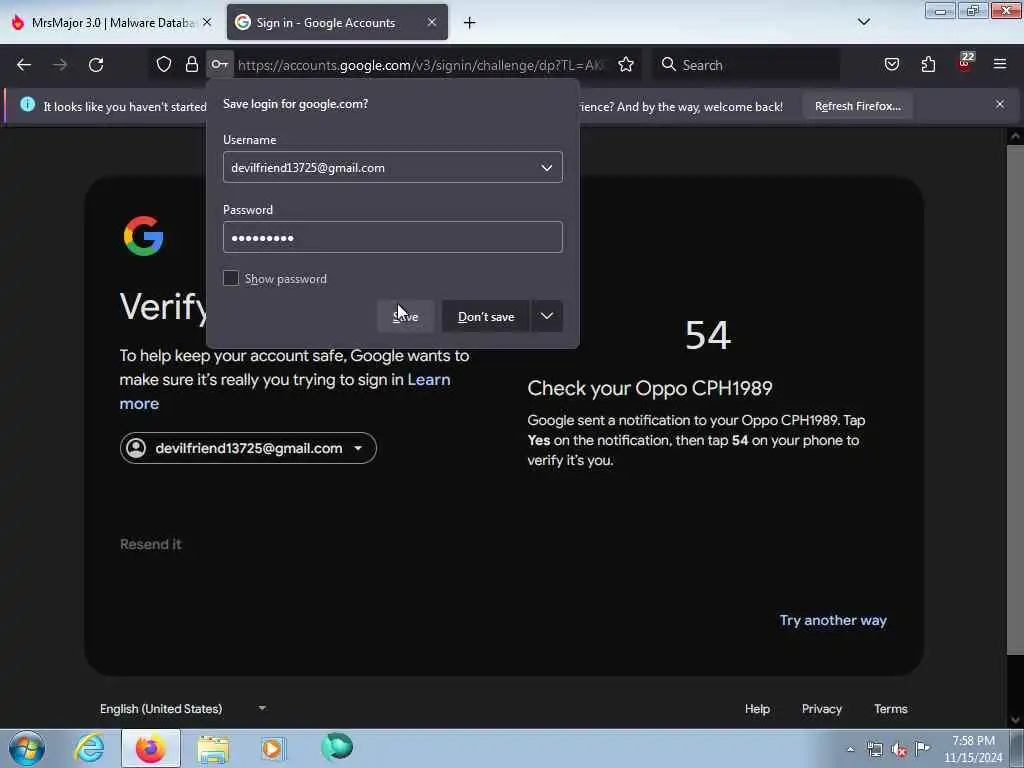The image size is (1024, 768).
Task: Click the Check your Oppo CPH1989 heading
Action: coord(650,389)
